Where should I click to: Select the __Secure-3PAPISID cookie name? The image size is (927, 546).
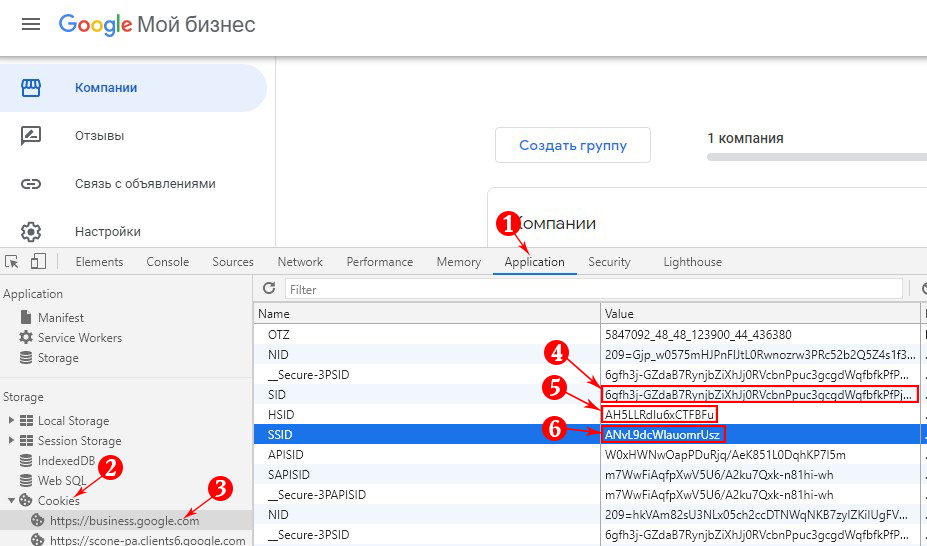pos(317,495)
